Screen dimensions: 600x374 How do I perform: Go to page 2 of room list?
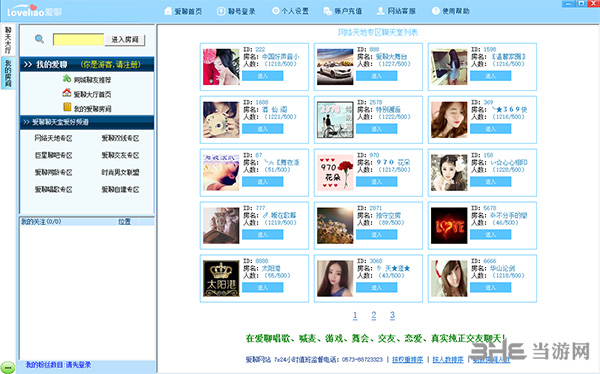pos(374,315)
